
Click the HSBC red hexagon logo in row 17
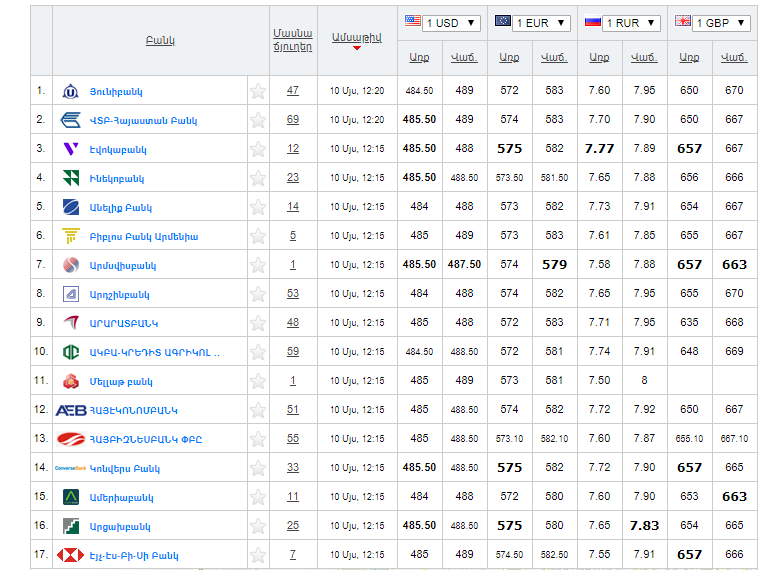pyautogui.click(x=71, y=555)
